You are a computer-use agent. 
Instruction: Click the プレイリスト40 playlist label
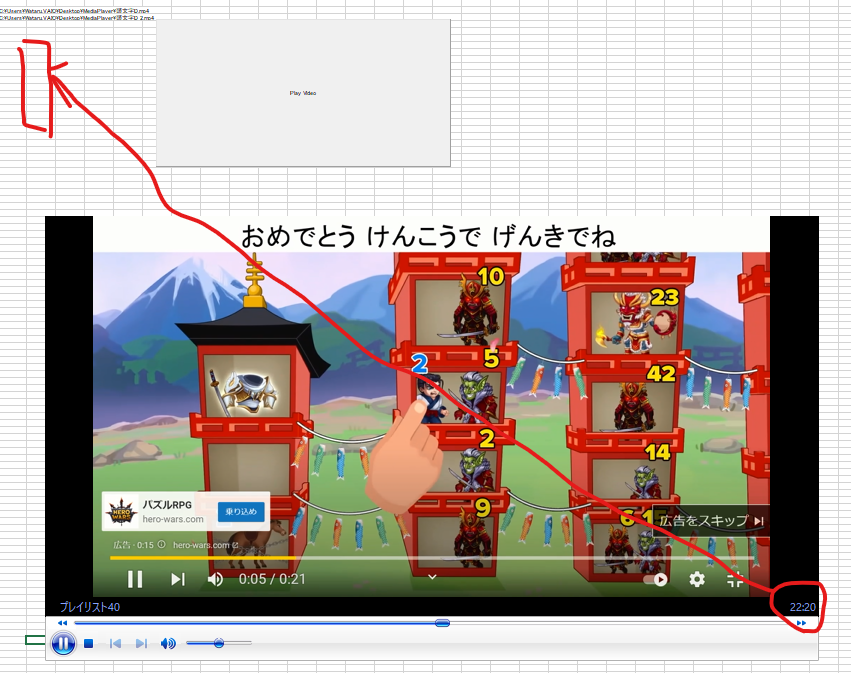(90, 607)
